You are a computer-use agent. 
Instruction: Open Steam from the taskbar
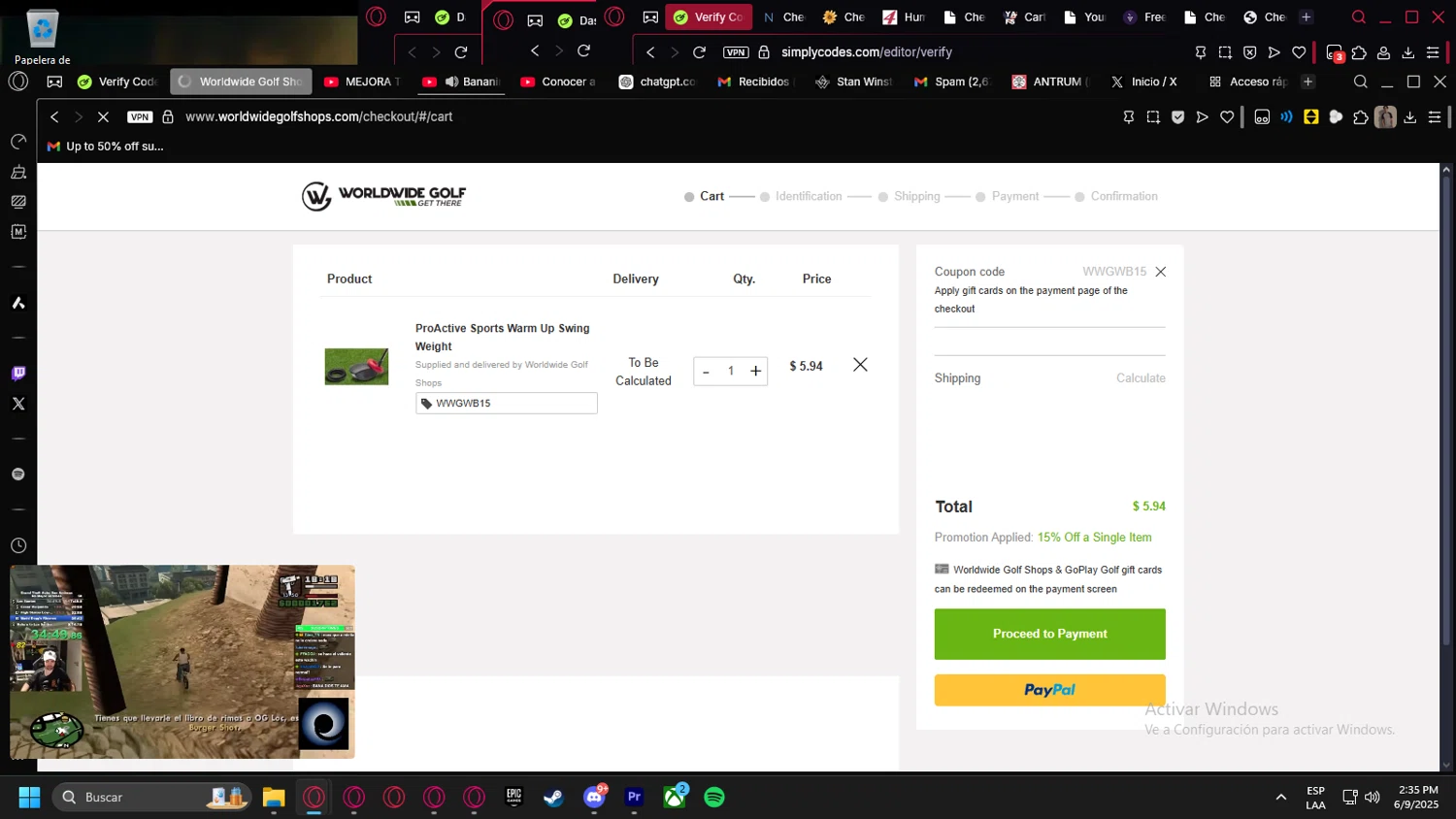tap(553, 798)
